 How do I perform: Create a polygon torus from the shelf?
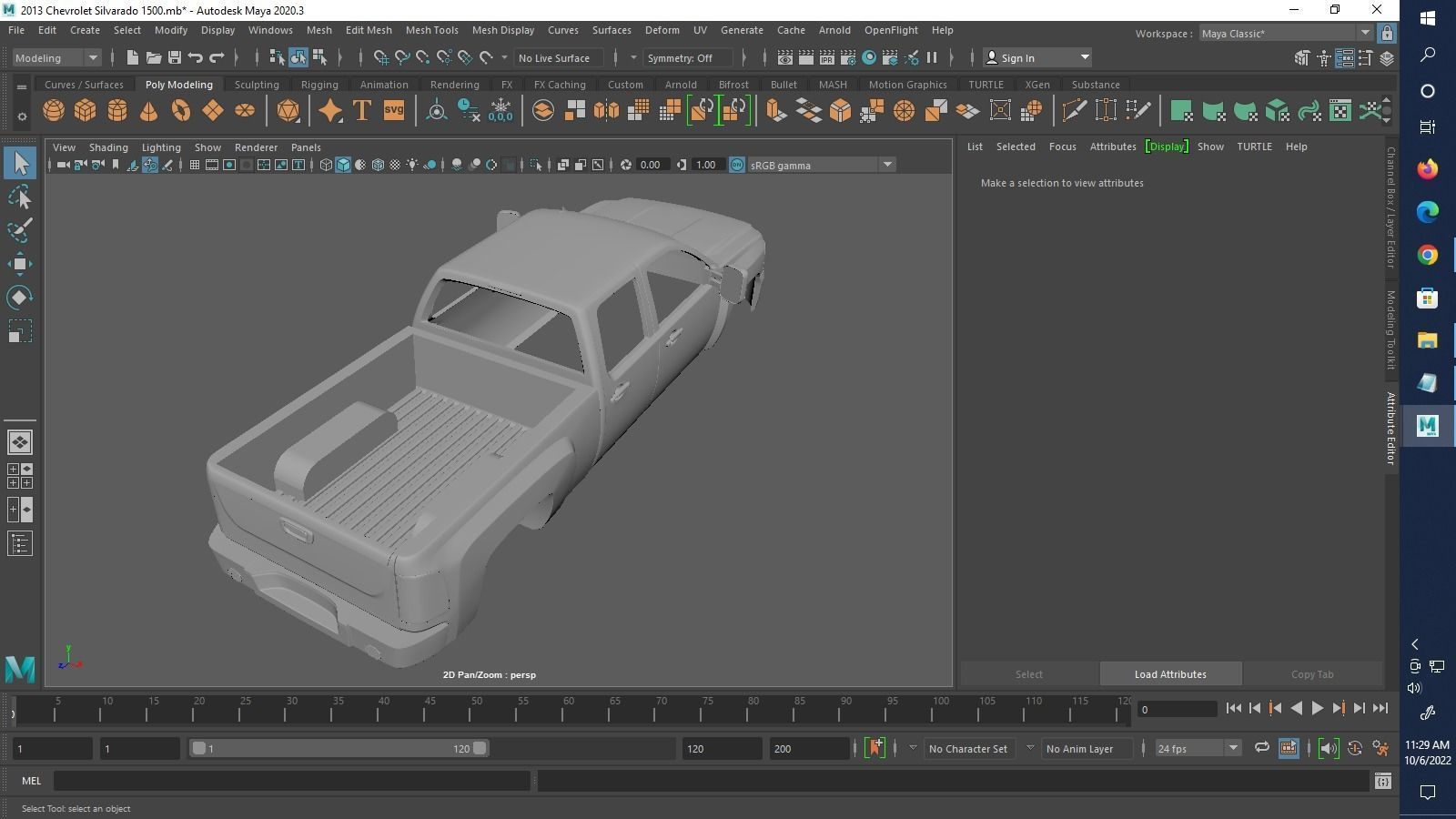click(181, 111)
